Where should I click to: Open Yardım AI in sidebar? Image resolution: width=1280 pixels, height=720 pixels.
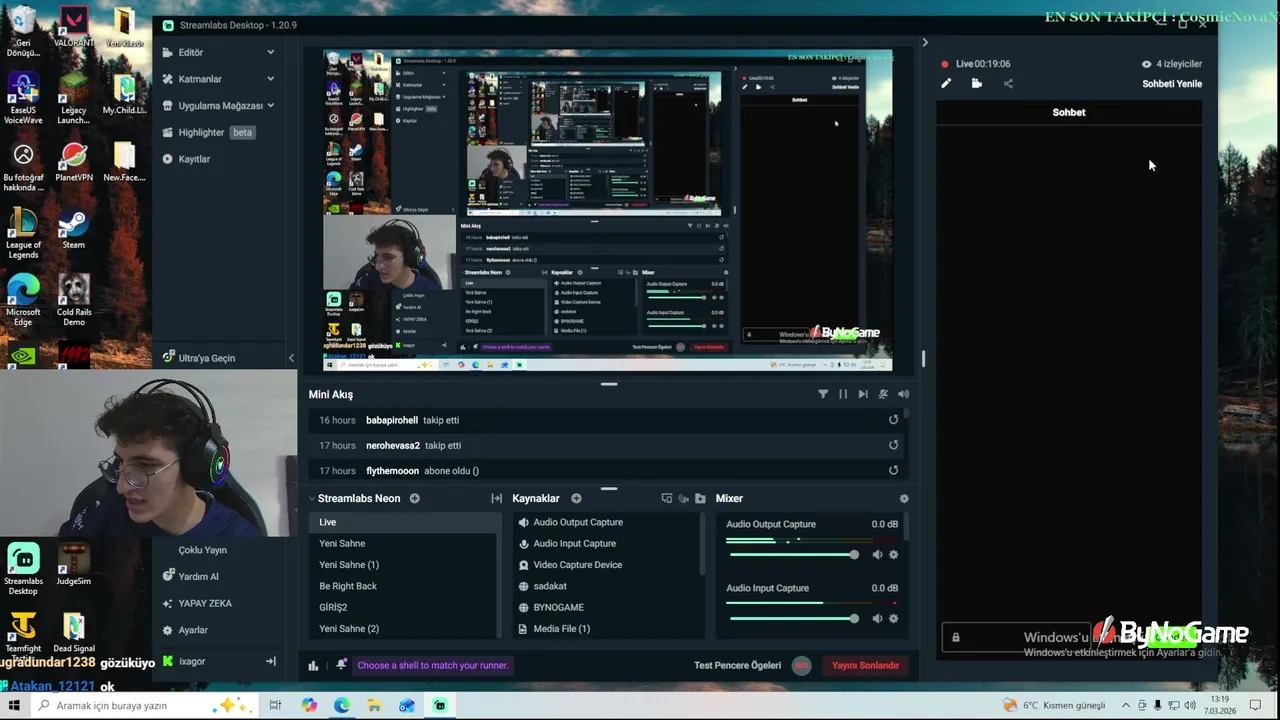190,576
